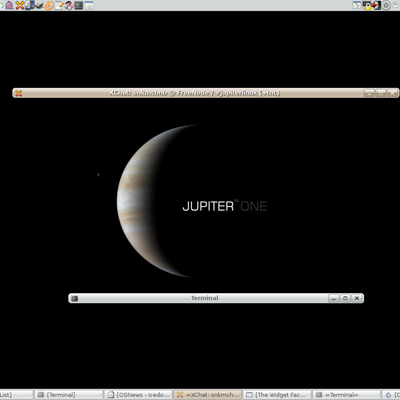Log out using the red arrow icon

pyautogui.click(x=376, y=5)
